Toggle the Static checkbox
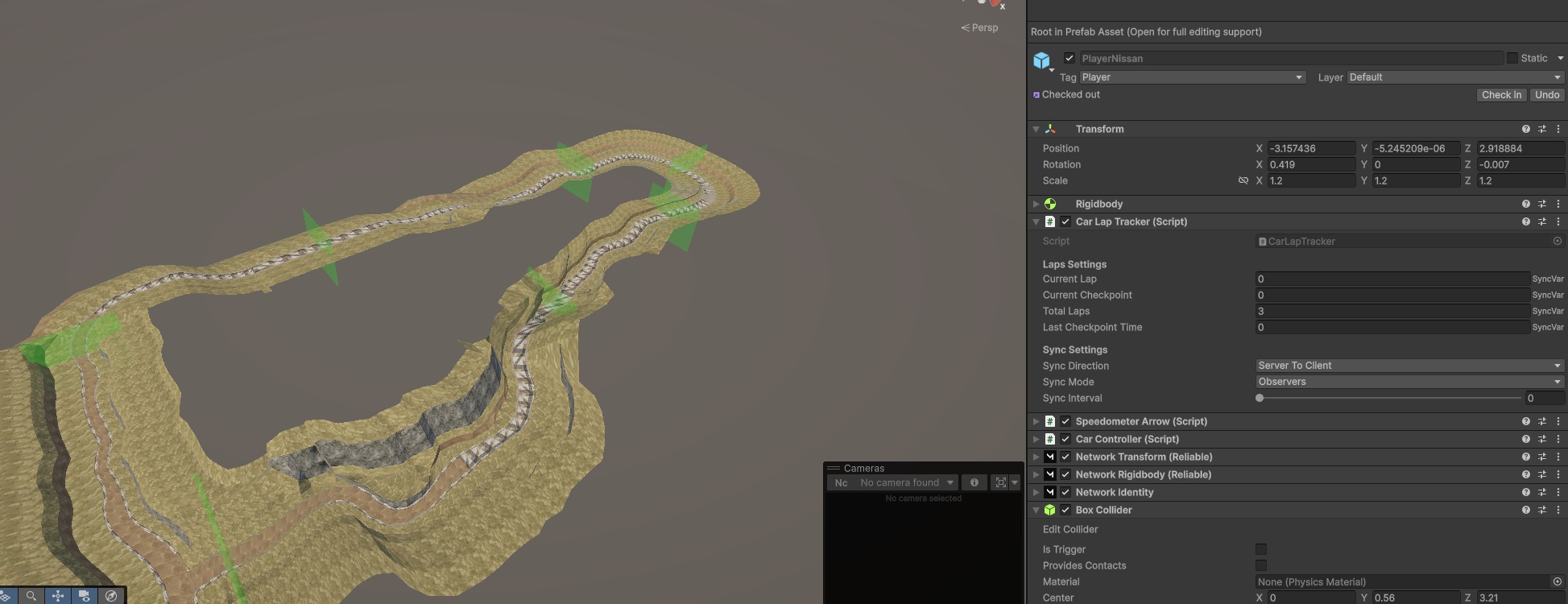This screenshot has height=604, width=1568. coord(1512,58)
